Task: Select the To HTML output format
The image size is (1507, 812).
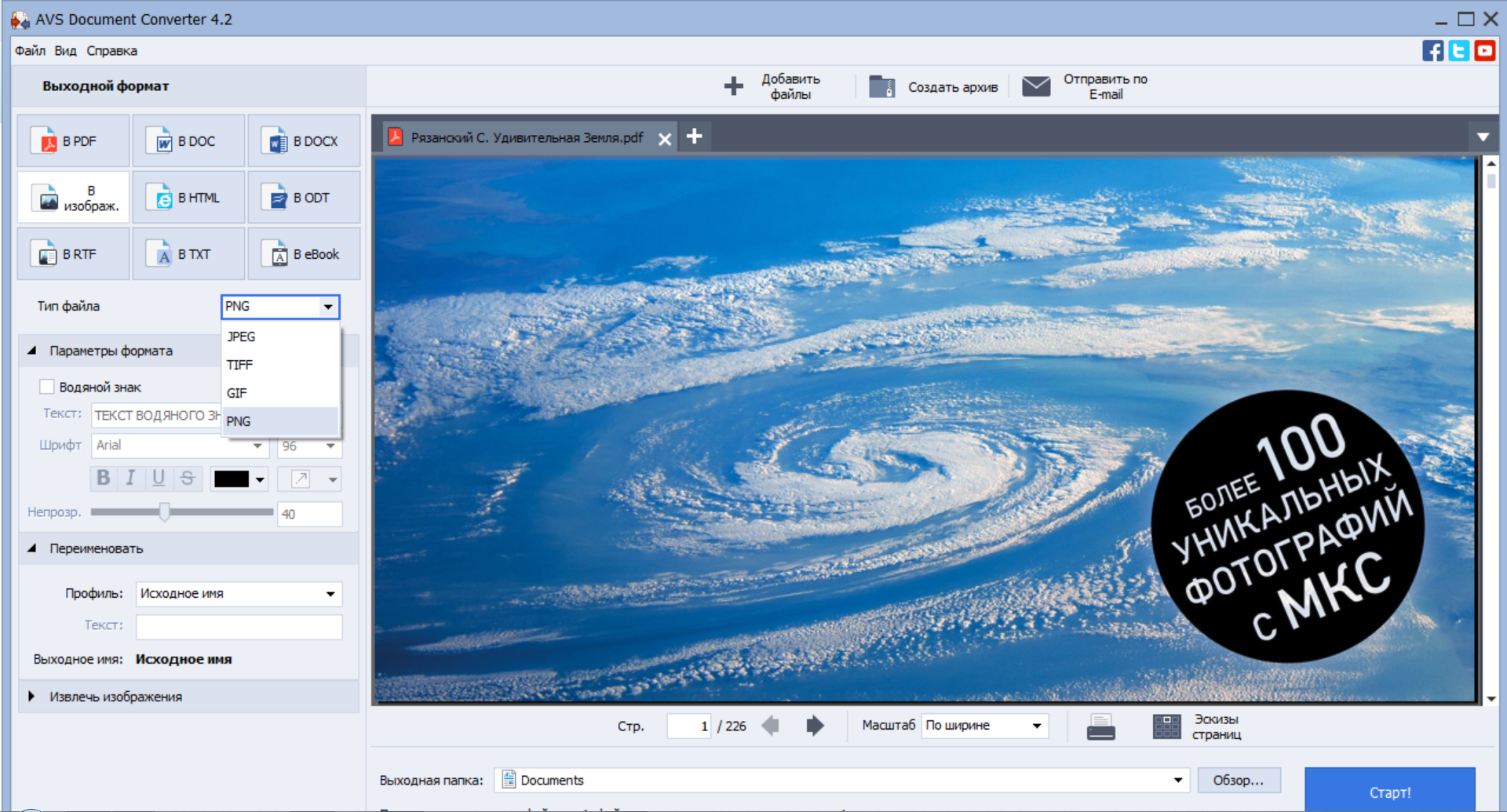Action: [x=188, y=198]
